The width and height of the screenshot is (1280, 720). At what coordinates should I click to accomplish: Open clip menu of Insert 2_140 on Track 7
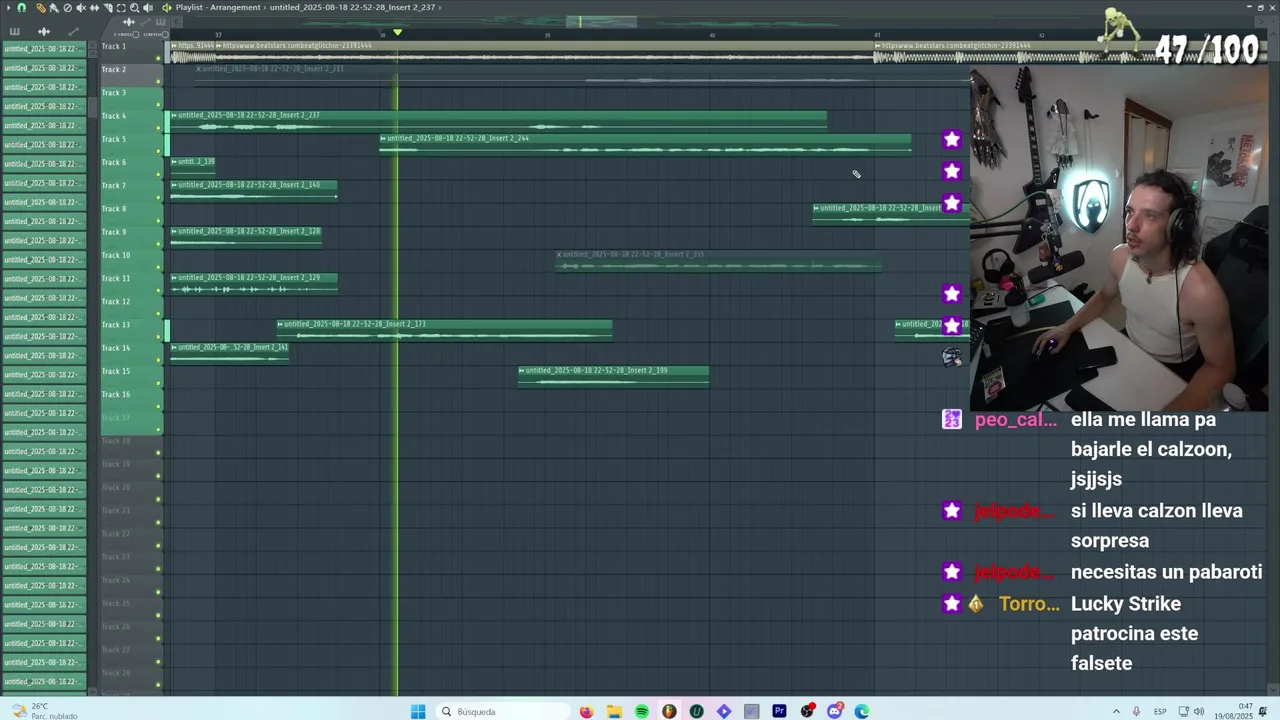174,185
